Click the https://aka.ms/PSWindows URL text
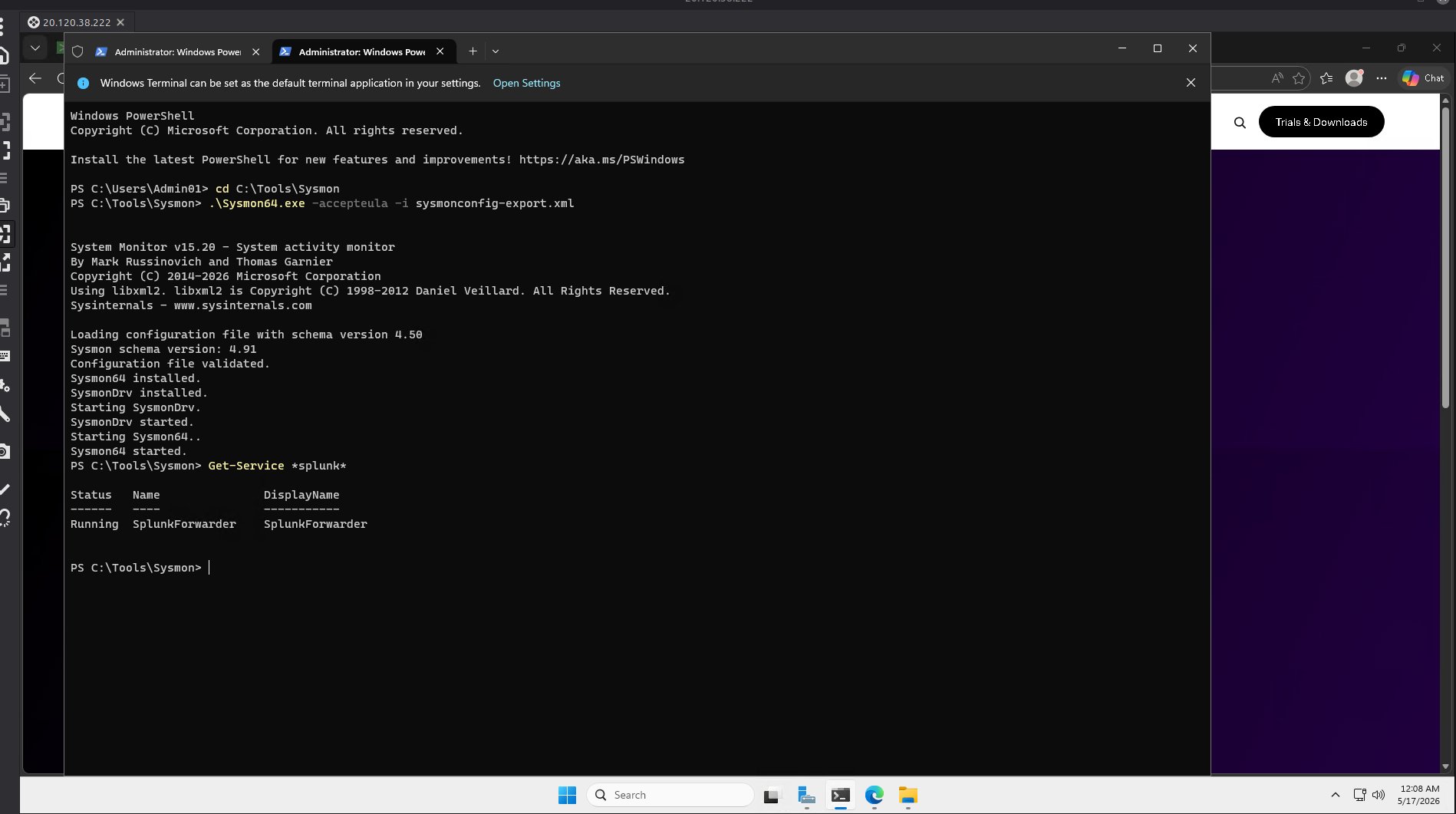This screenshot has width=1456, height=814. (x=601, y=160)
